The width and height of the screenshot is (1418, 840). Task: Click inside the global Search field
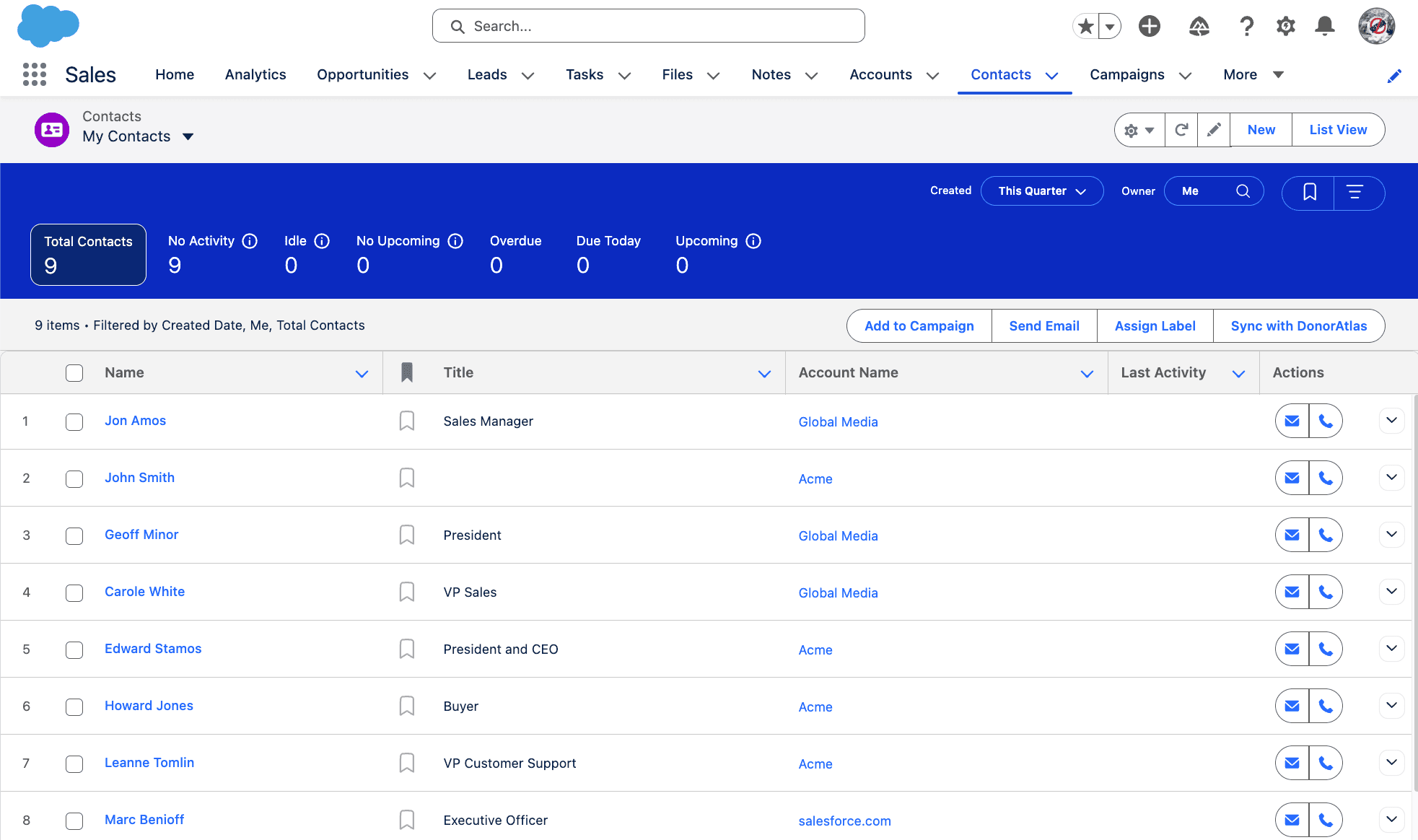click(647, 25)
